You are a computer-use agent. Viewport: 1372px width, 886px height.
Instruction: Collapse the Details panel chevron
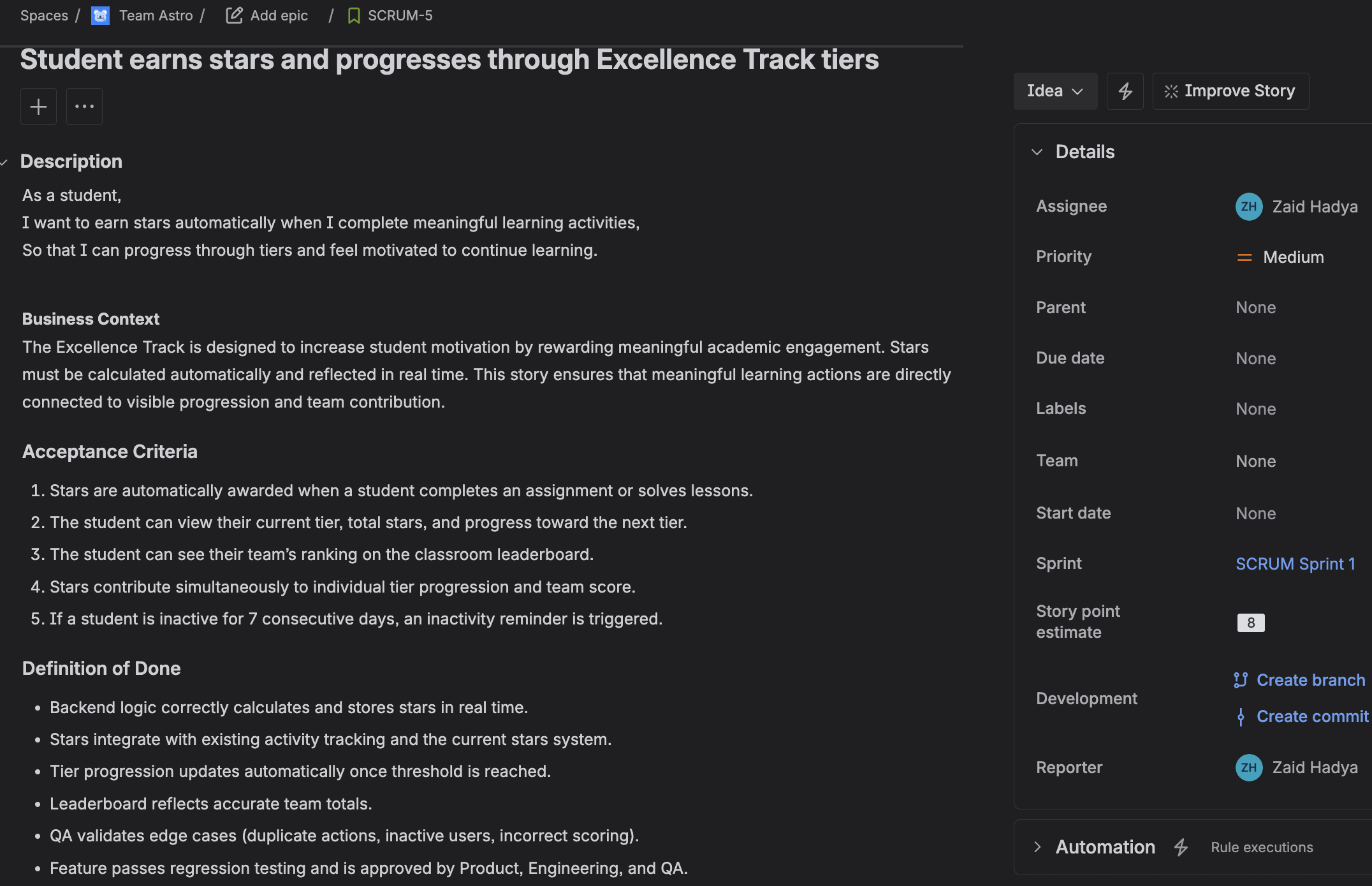[x=1037, y=152]
